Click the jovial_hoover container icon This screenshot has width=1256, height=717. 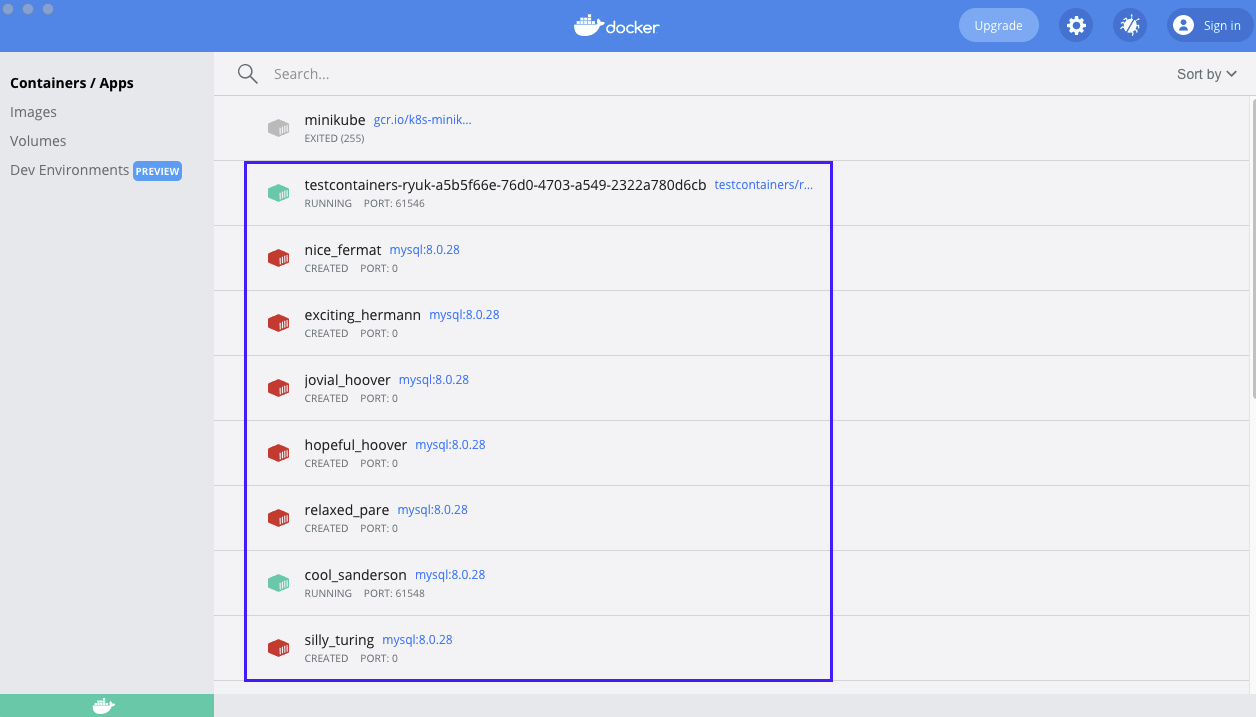click(x=278, y=388)
